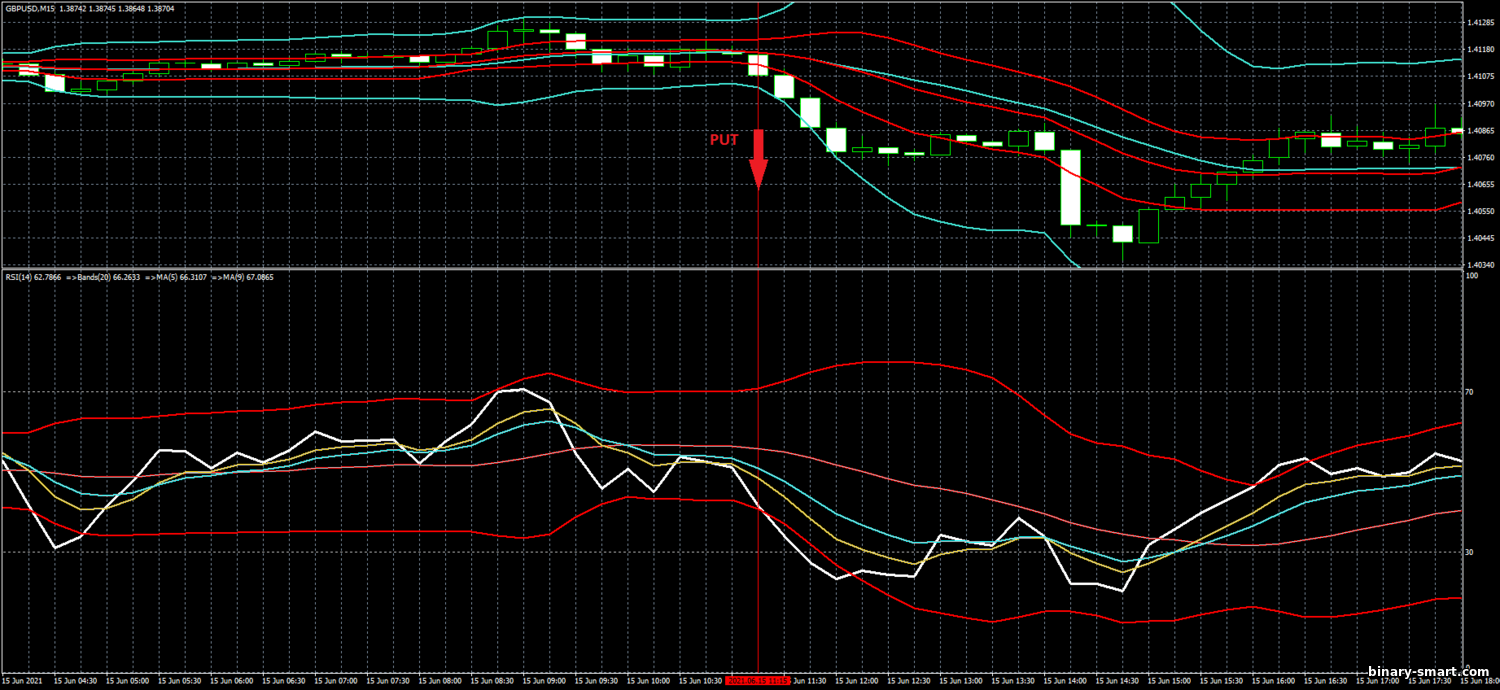Image resolution: width=1500 pixels, height=690 pixels.
Task: Click the 15 Jun 2021 start date label
Action: [22, 680]
